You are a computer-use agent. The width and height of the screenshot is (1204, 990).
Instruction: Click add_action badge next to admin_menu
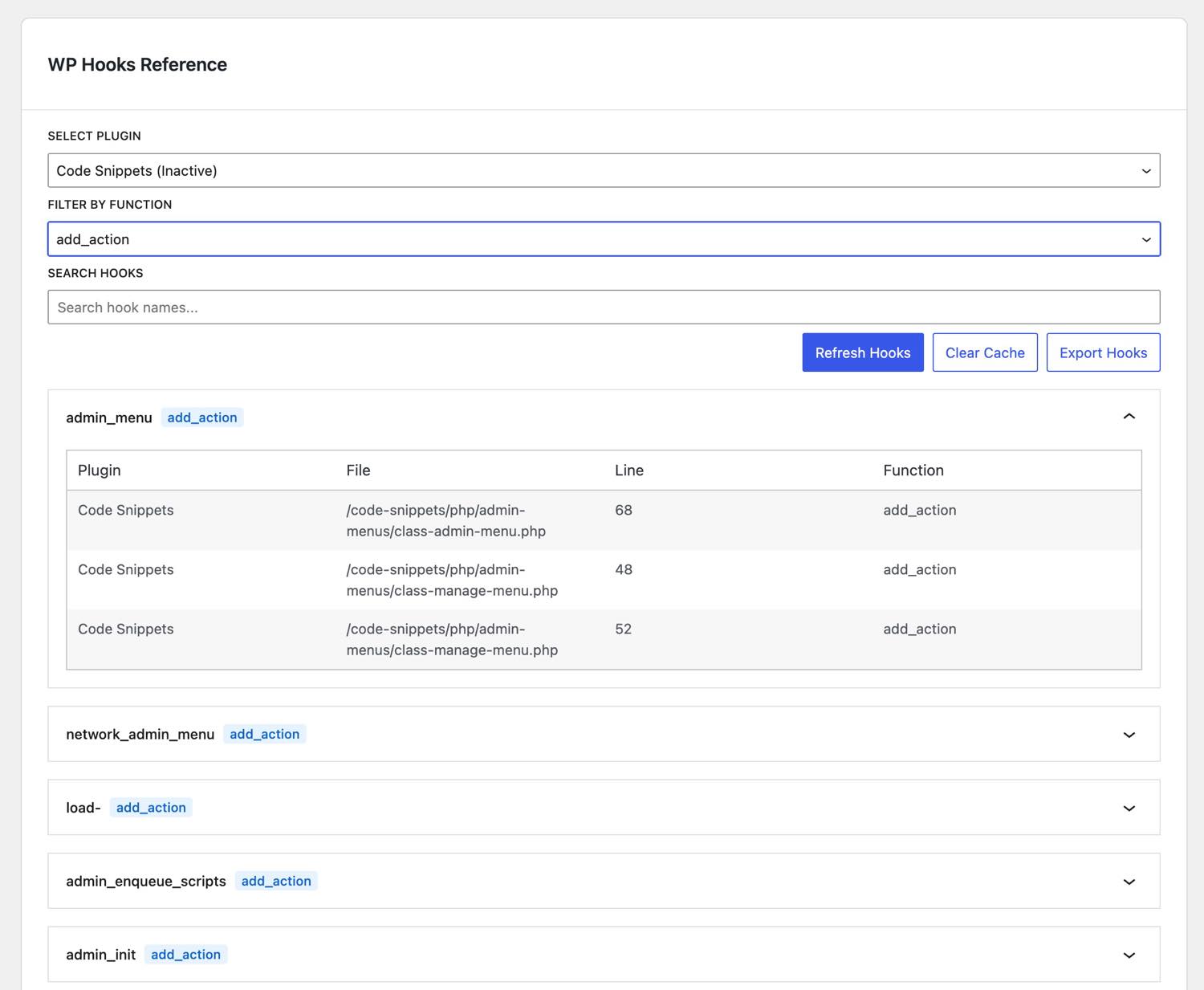point(202,418)
